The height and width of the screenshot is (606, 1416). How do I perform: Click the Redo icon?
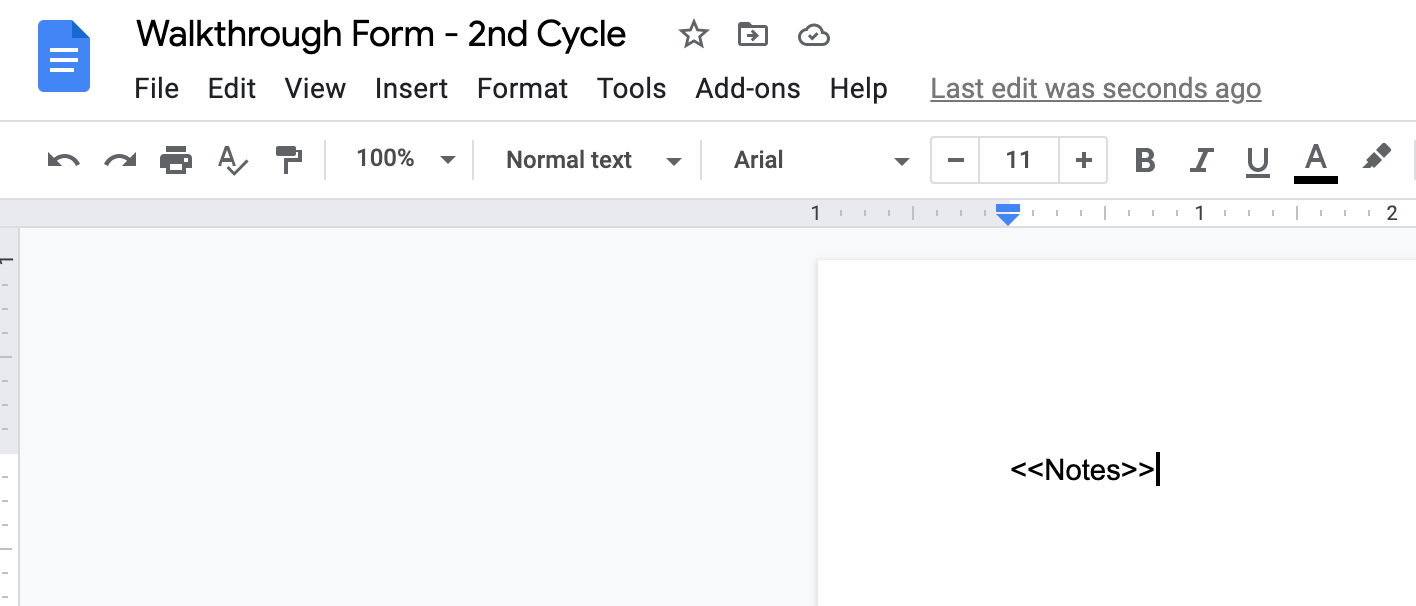coord(119,160)
